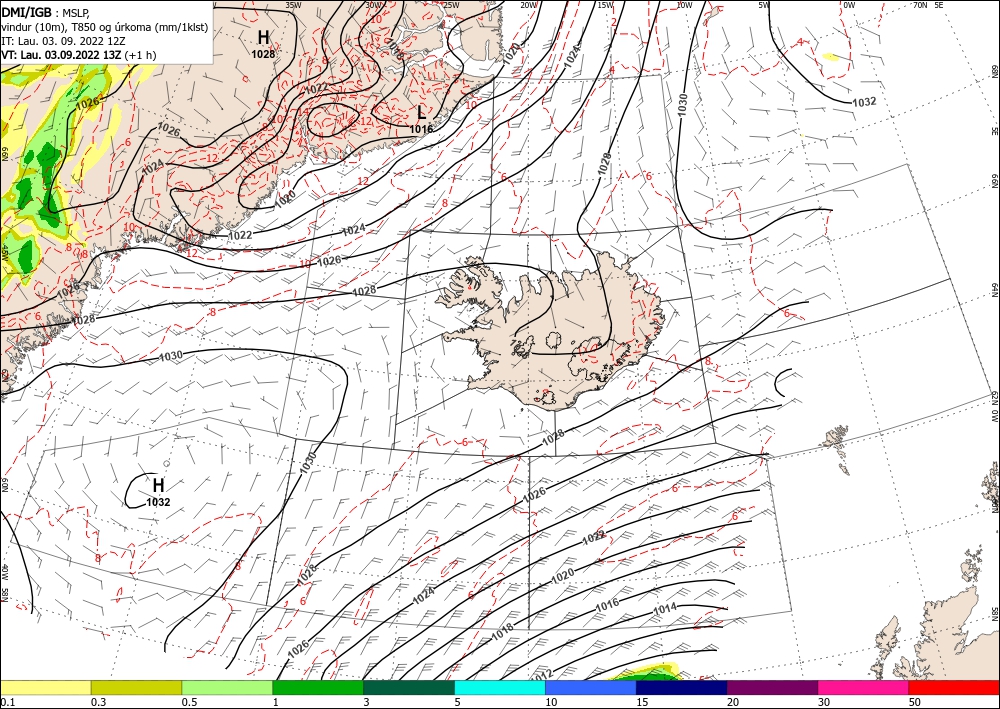The image size is (1000, 709).
Task: Click the 5W longitude label
Action: [x=764, y=4]
